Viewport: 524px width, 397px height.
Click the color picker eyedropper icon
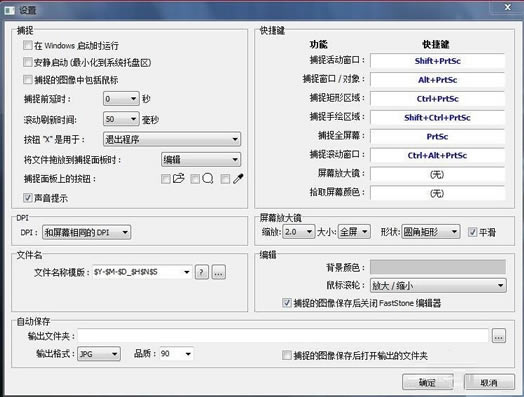238,178
